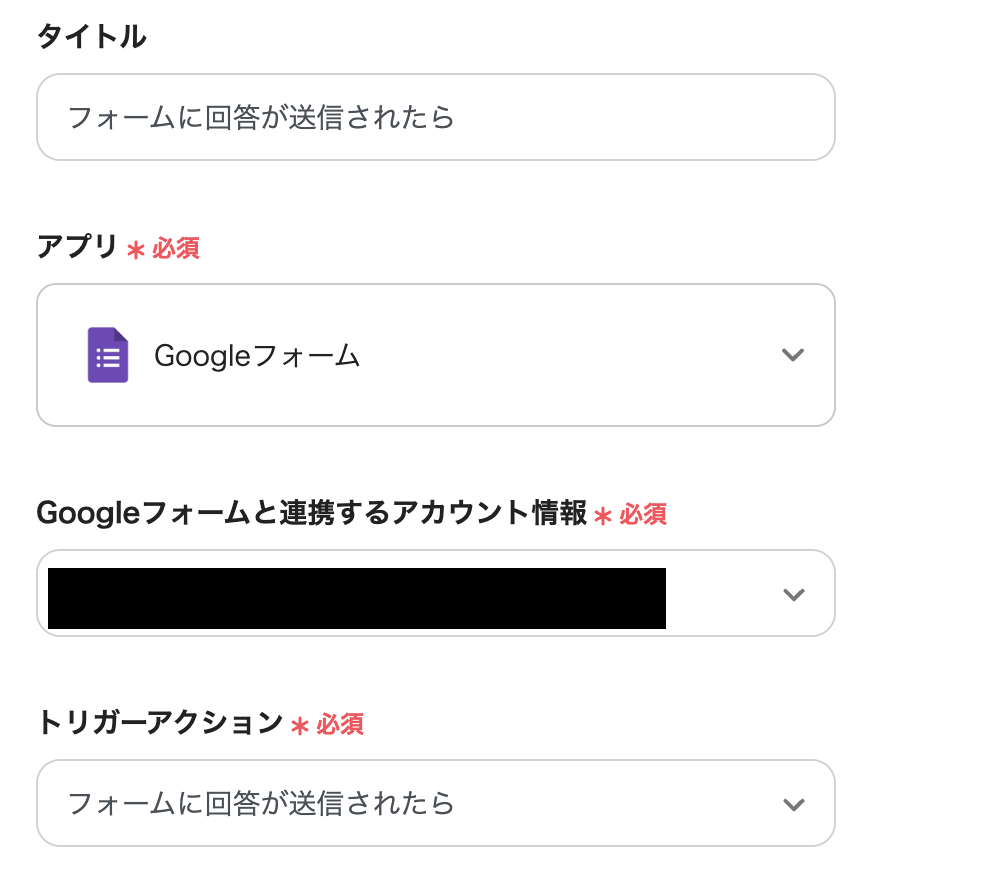Click the 必須 tag beside トリガーアクション
The image size is (982, 888).
pos(340,724)
